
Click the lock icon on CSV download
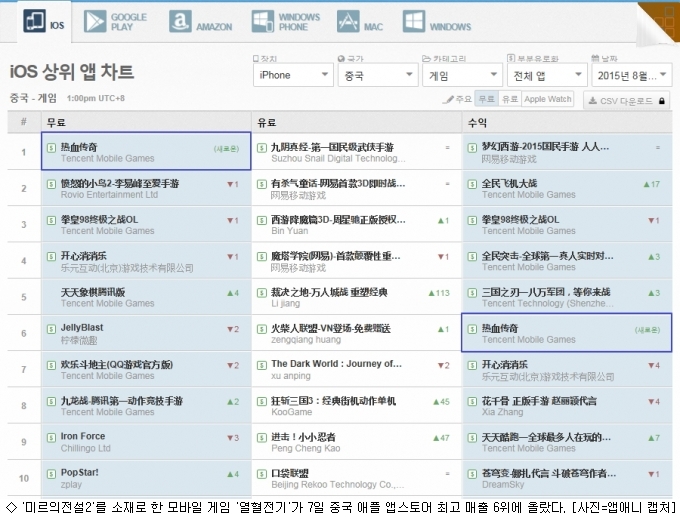pos(661,101)
